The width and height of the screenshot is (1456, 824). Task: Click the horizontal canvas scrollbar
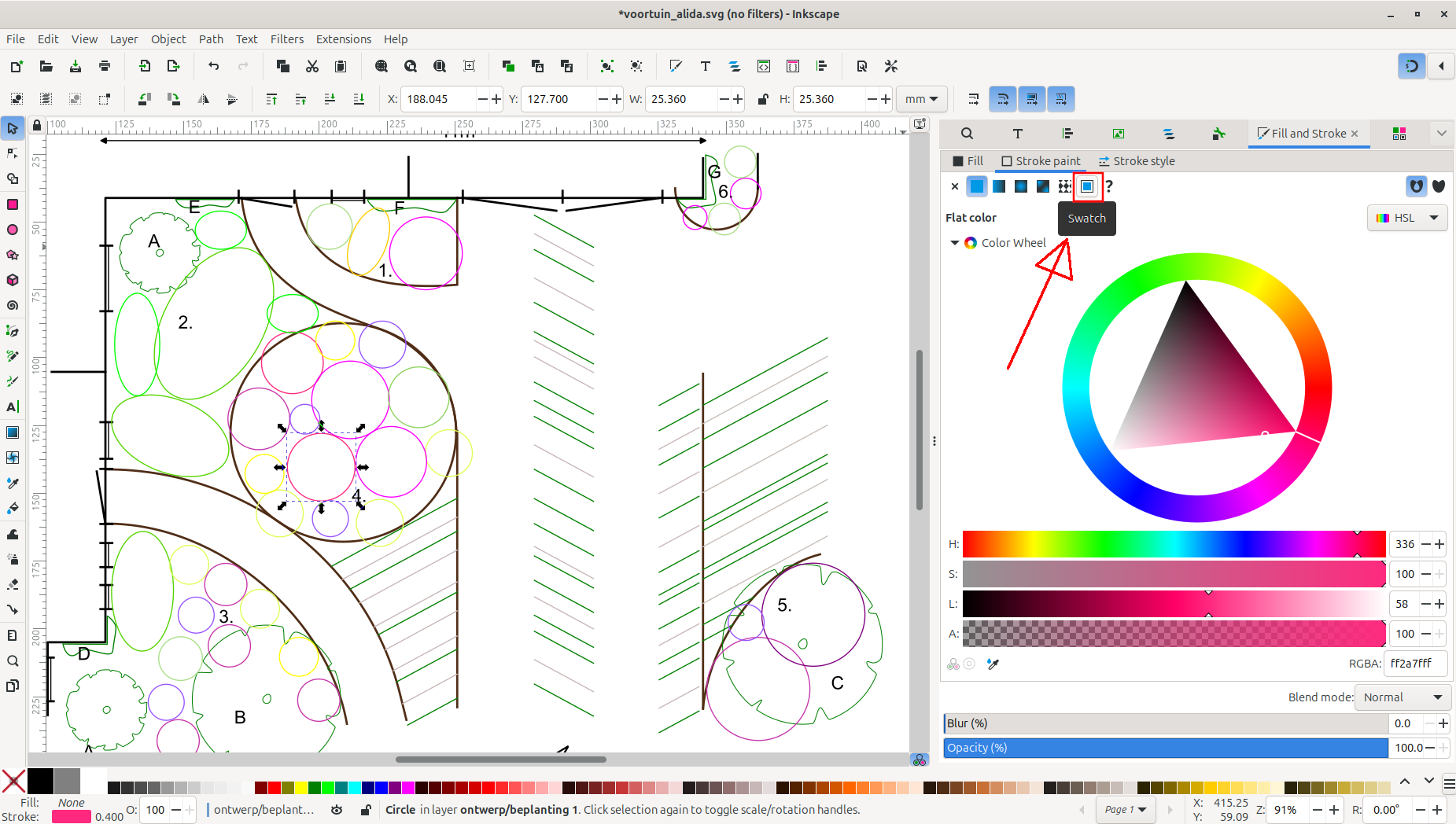[x=500, y=760]
